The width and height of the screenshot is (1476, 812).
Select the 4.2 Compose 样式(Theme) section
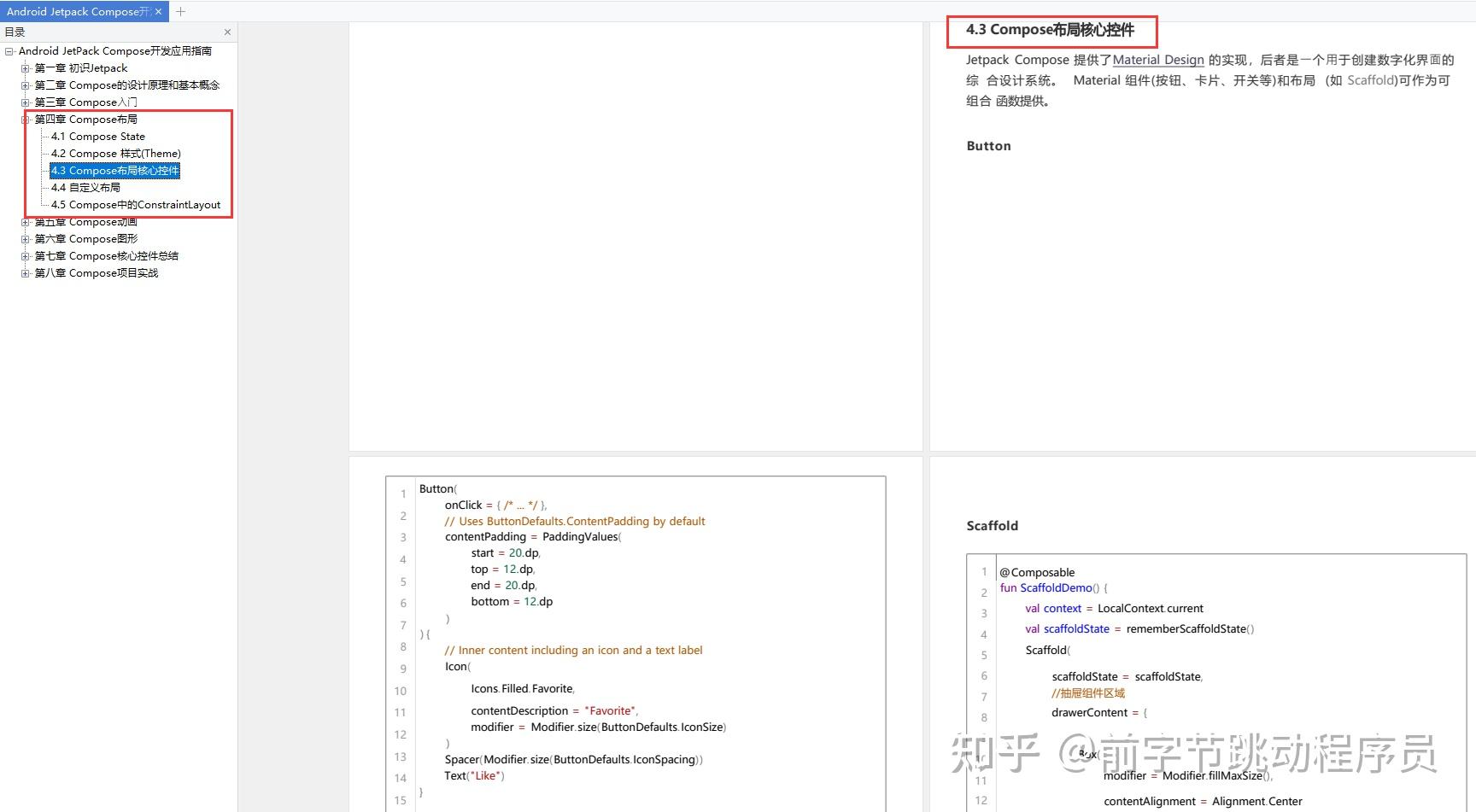[114, 153]
